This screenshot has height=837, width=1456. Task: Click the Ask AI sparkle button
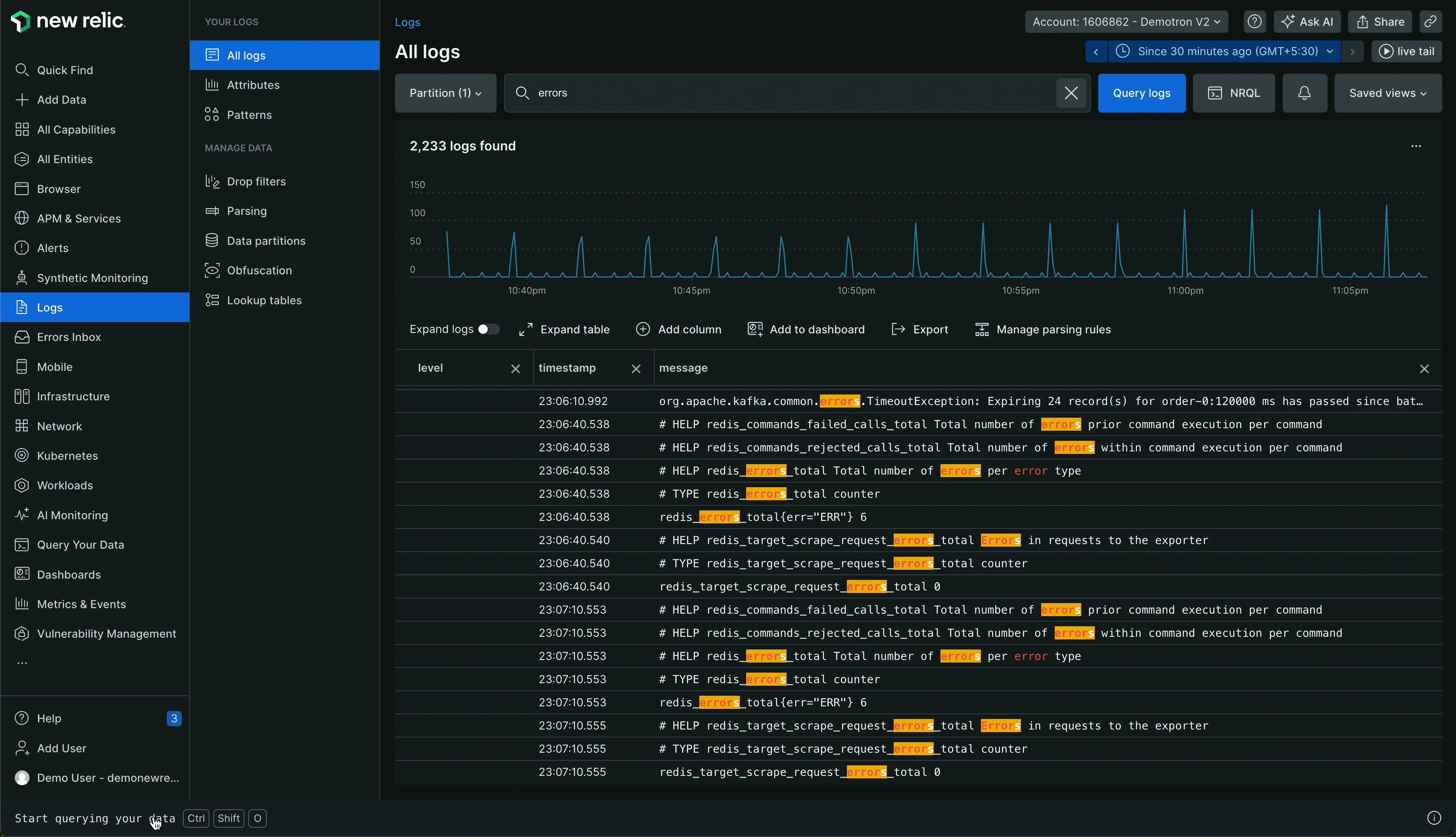(x=1307, y=22)
